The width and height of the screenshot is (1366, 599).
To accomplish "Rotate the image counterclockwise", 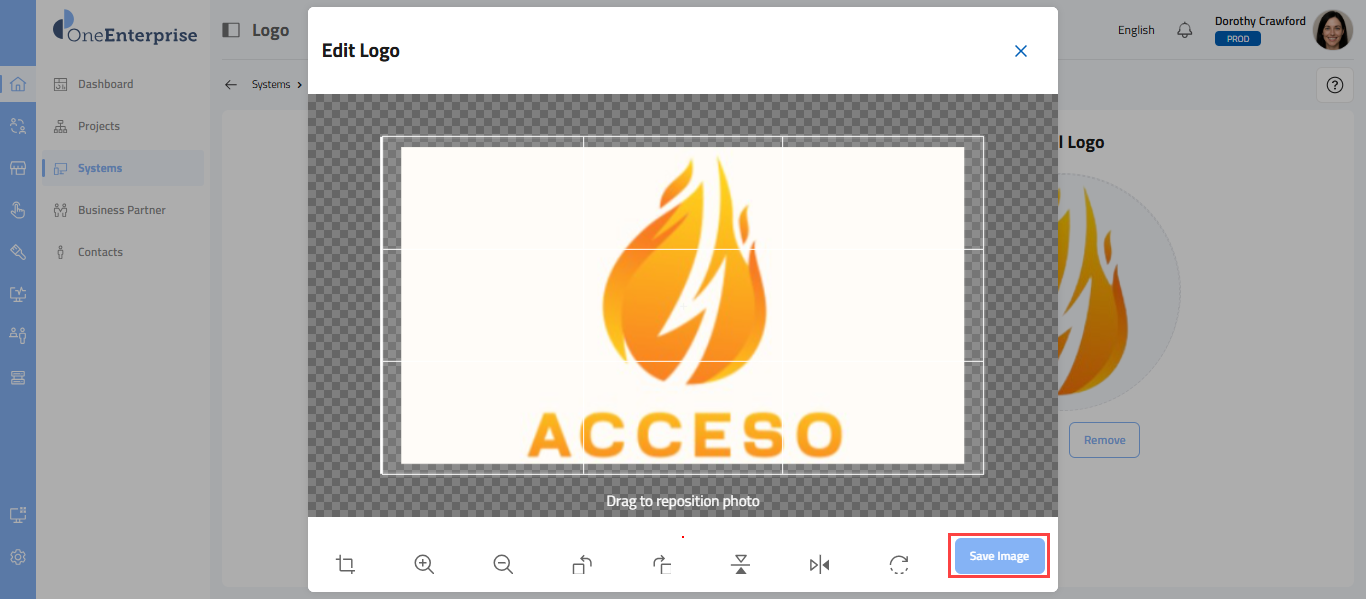I will click(582, 564).
